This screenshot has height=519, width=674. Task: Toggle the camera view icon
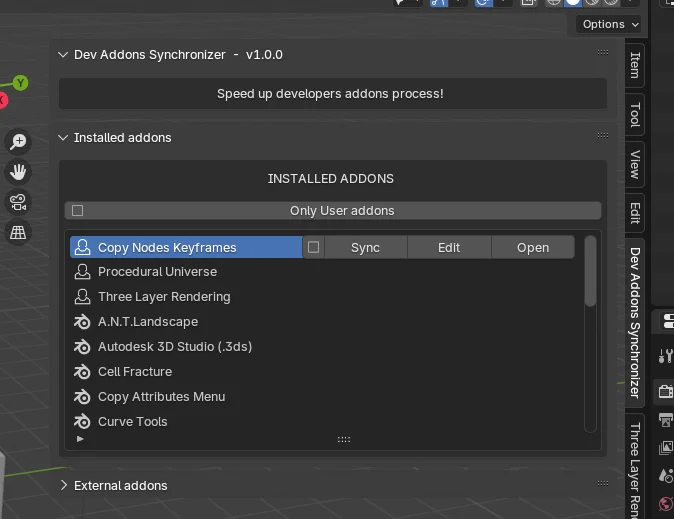click(18, 202)
